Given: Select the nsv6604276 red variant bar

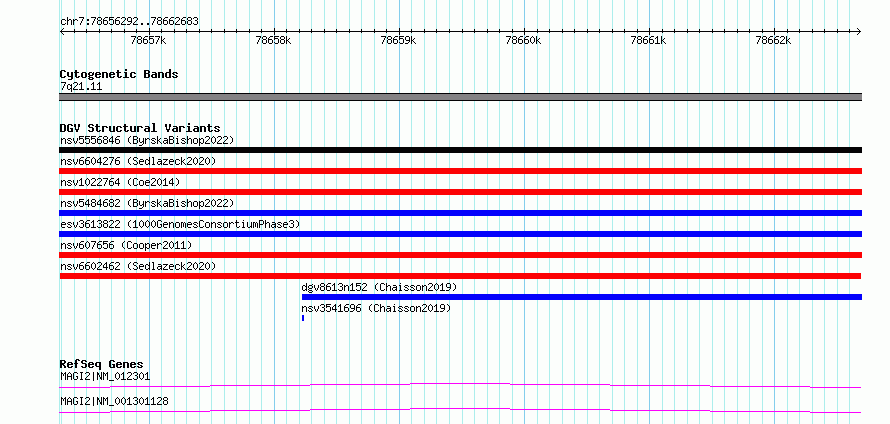Looking at the screenshot, I should tap(460, 171).
